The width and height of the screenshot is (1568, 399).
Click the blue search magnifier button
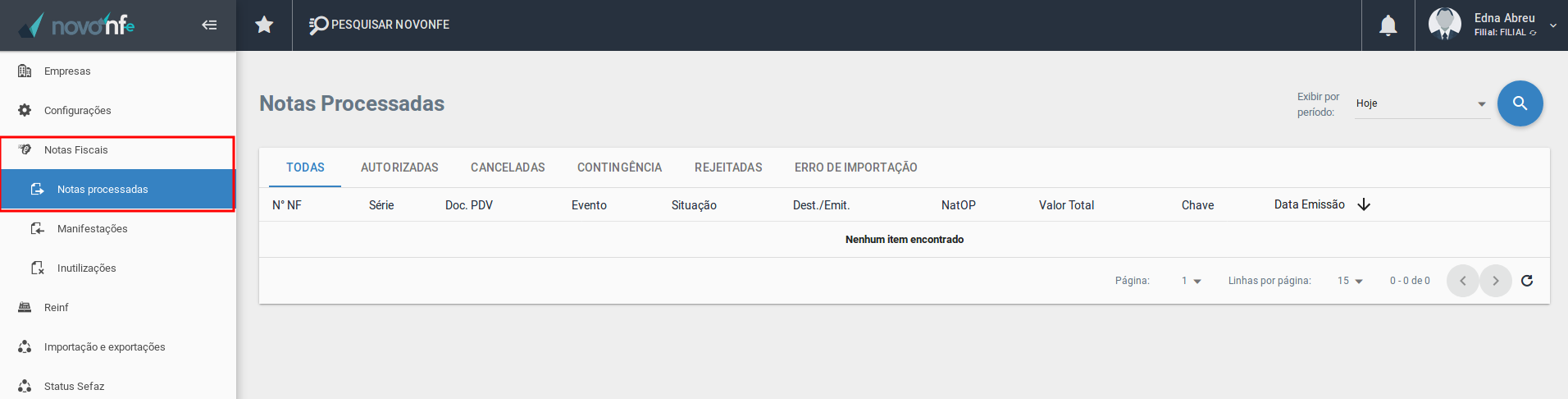1520,103
